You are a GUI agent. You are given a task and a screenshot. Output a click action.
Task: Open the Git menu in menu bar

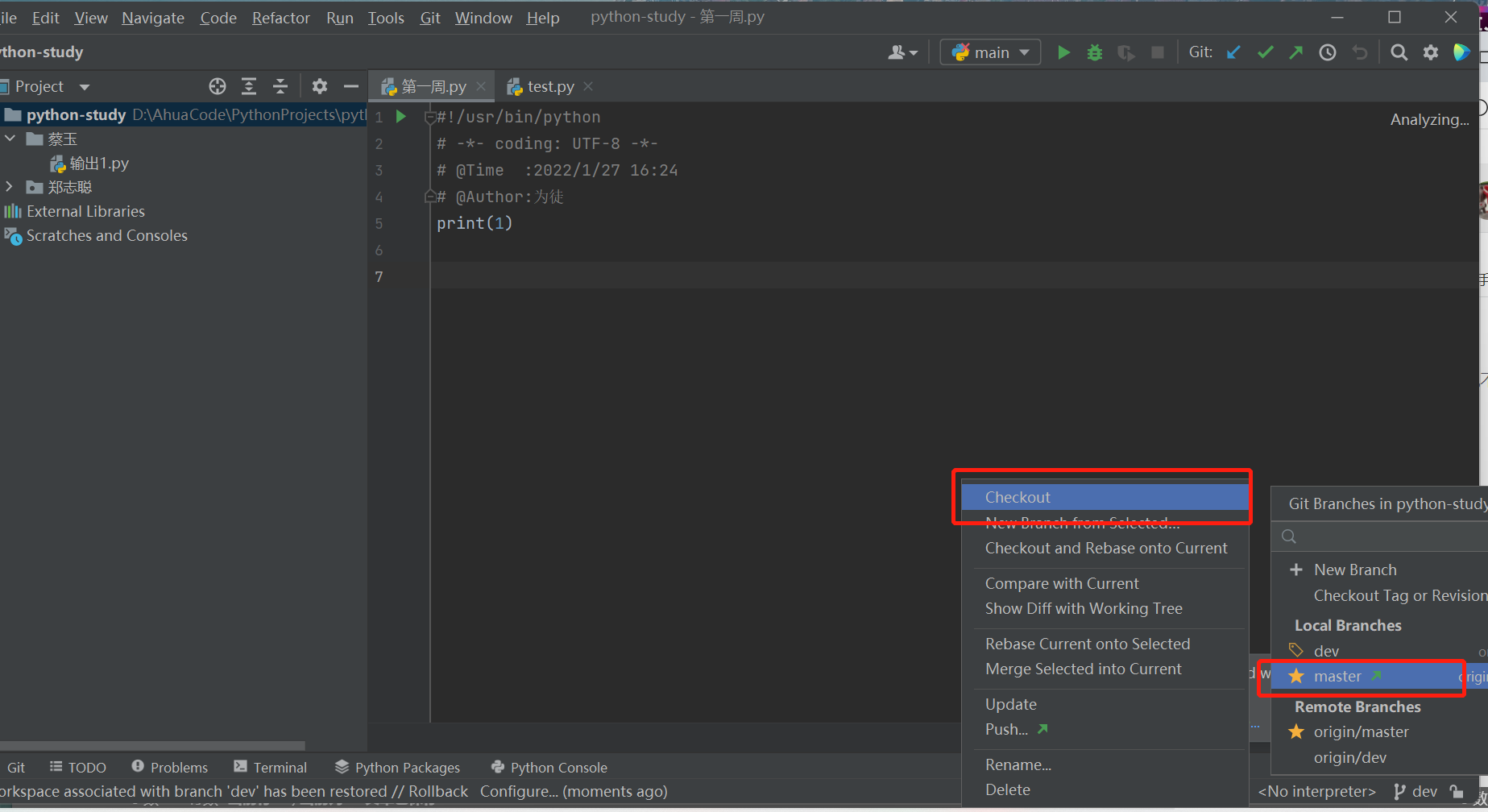pos(430,18)
